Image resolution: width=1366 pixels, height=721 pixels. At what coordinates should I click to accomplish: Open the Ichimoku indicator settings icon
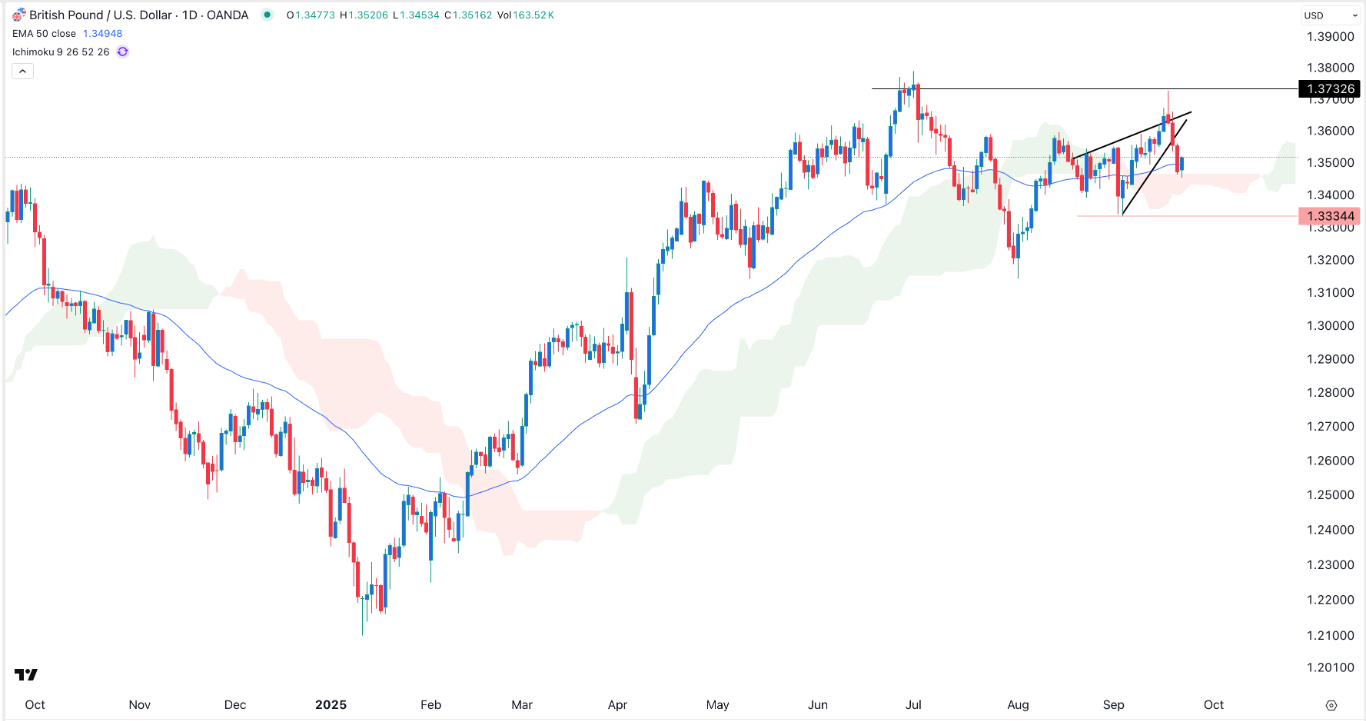point(122,51)
